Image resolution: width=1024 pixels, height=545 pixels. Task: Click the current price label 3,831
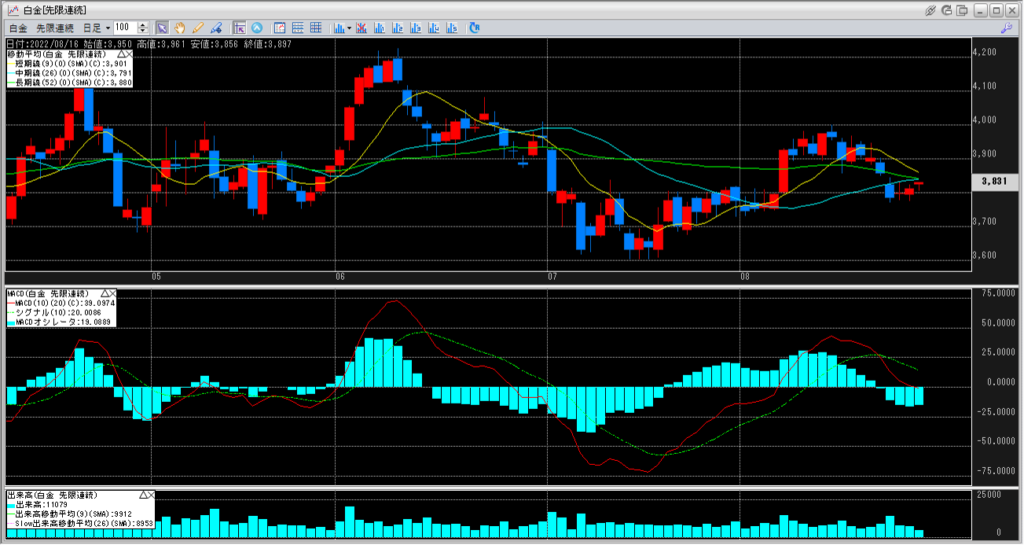tap(994, 181)
